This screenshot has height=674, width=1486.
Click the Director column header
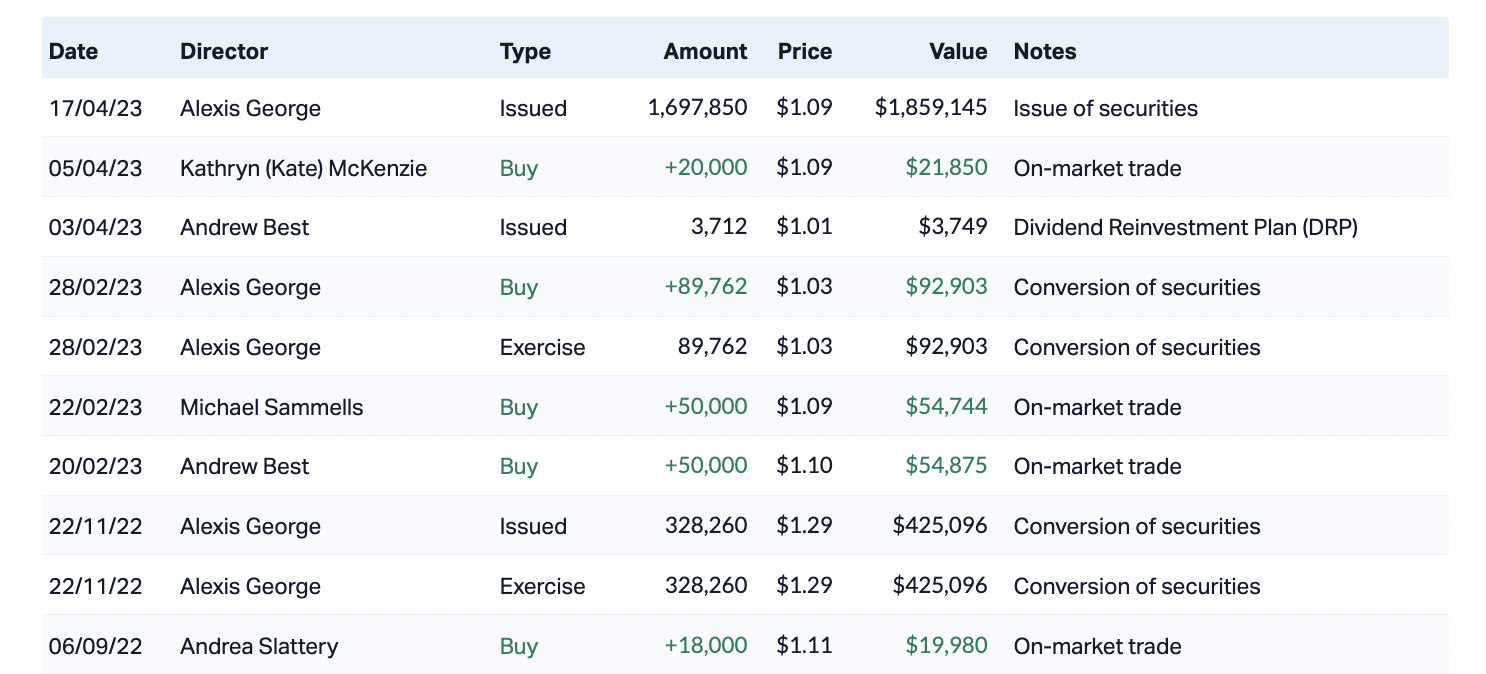point(224,51)
